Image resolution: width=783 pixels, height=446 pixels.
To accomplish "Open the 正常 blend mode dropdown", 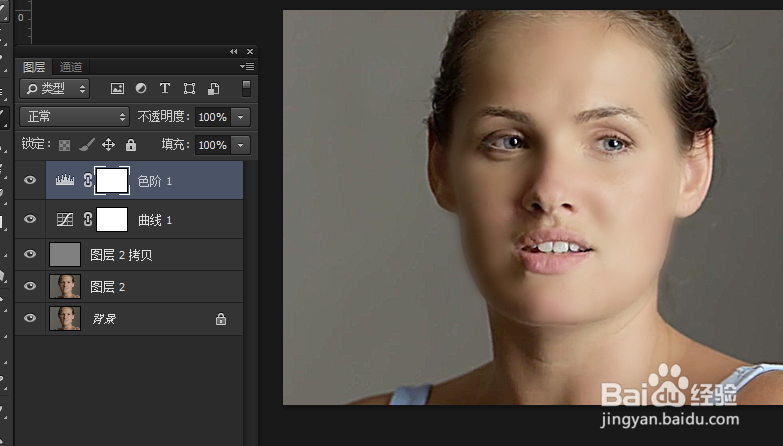I will tap(74, 117).
